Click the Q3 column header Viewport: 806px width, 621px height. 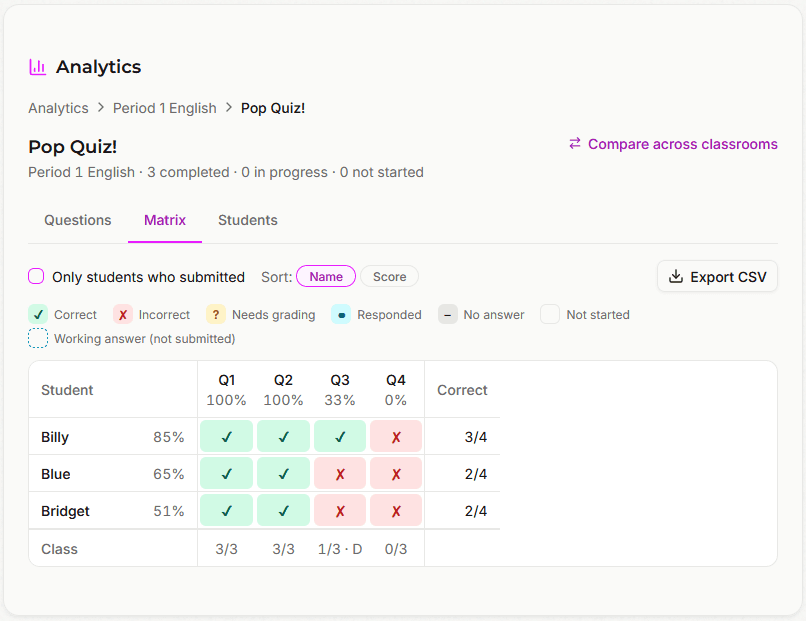(x=340, y=390)
